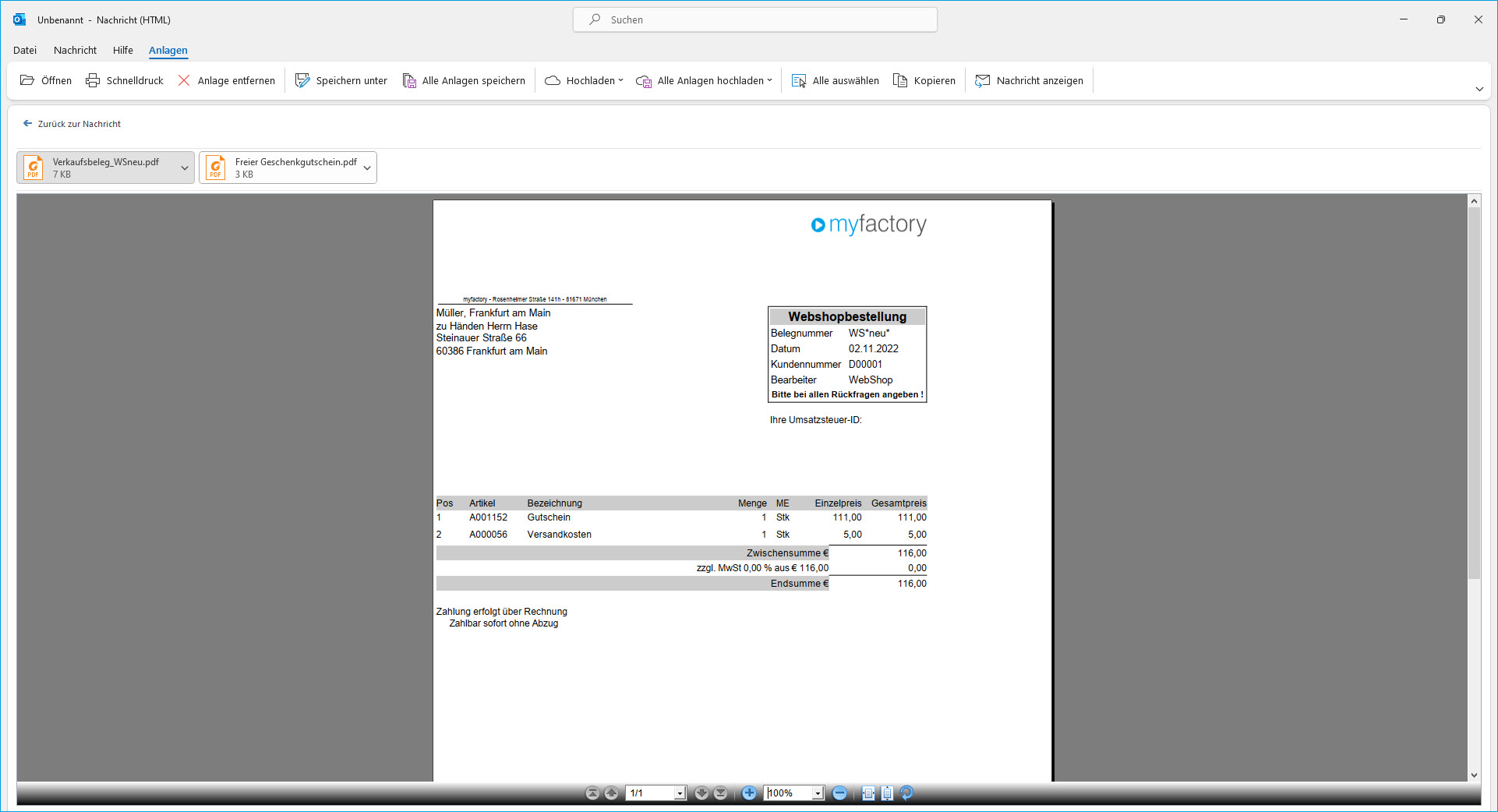Click the zoom field showing 100%

click(x=789, y=793)
